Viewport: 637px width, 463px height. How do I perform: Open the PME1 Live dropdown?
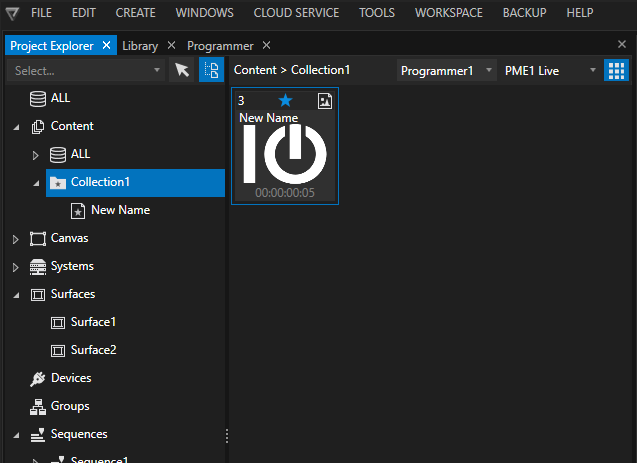point(549,71)
